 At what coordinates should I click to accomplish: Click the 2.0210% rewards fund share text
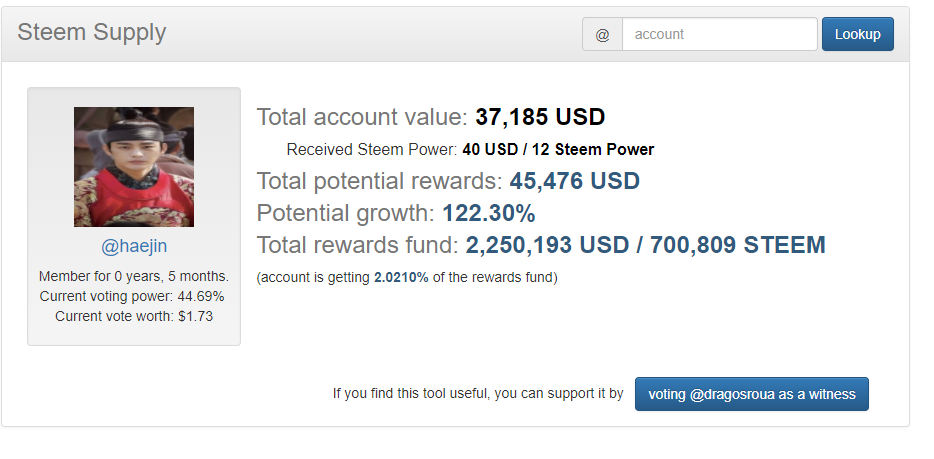[401, 277]
